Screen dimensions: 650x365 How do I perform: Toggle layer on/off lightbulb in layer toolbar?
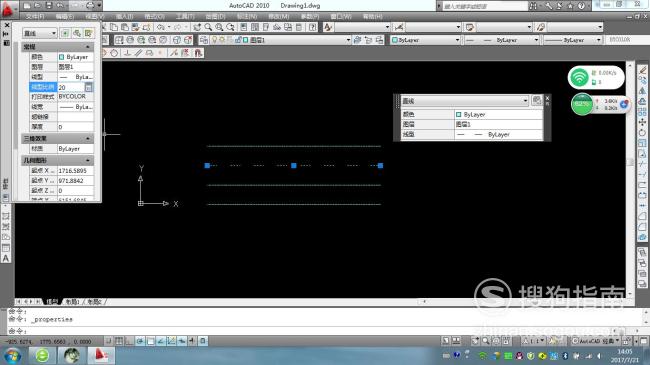pos(214,40)
